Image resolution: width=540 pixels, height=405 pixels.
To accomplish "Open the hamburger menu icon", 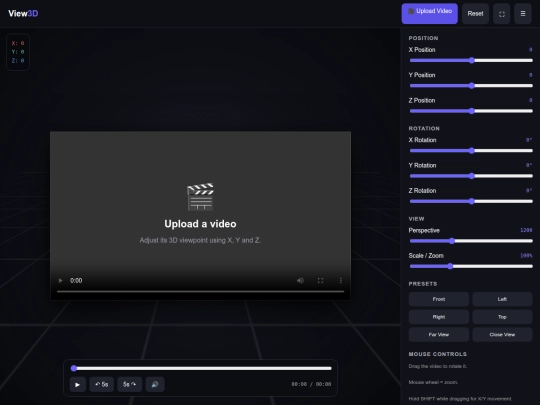I will click(523, 13).
